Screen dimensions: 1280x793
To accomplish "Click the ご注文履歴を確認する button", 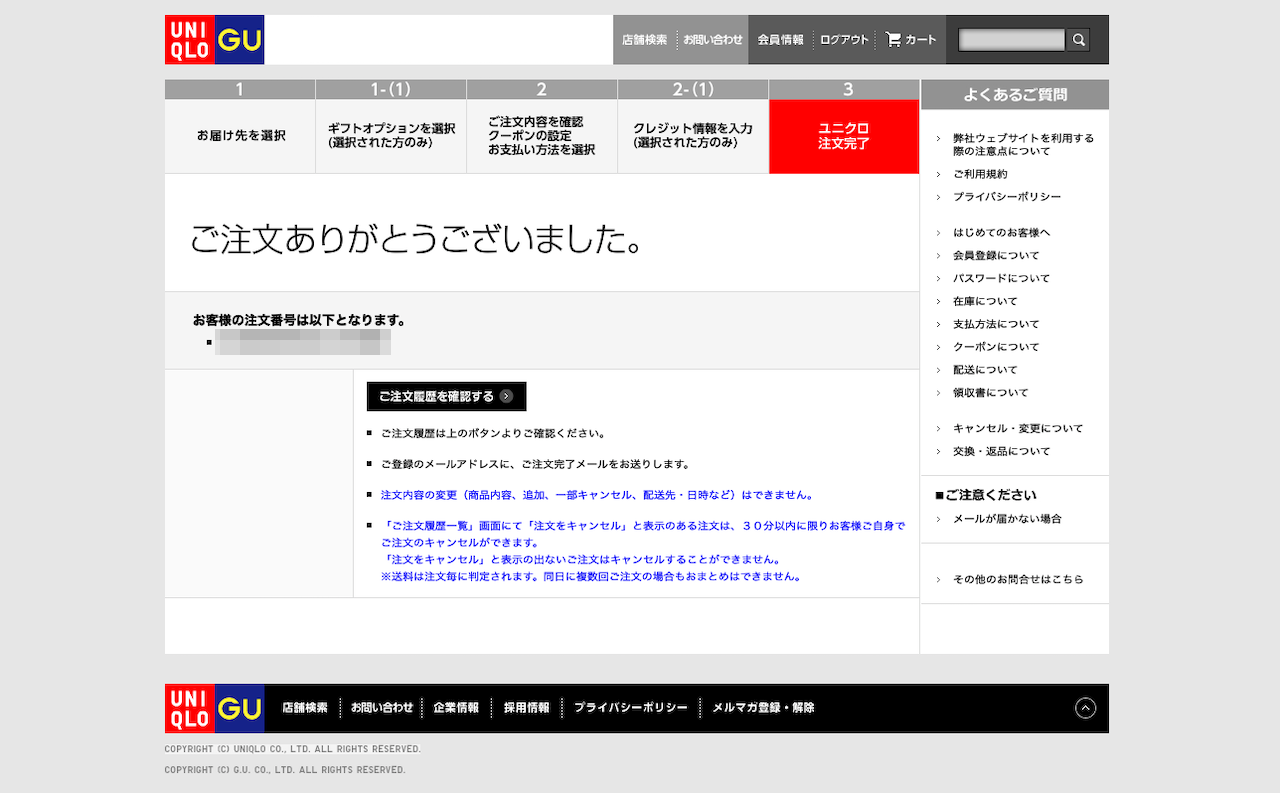I will pos(446,396).
